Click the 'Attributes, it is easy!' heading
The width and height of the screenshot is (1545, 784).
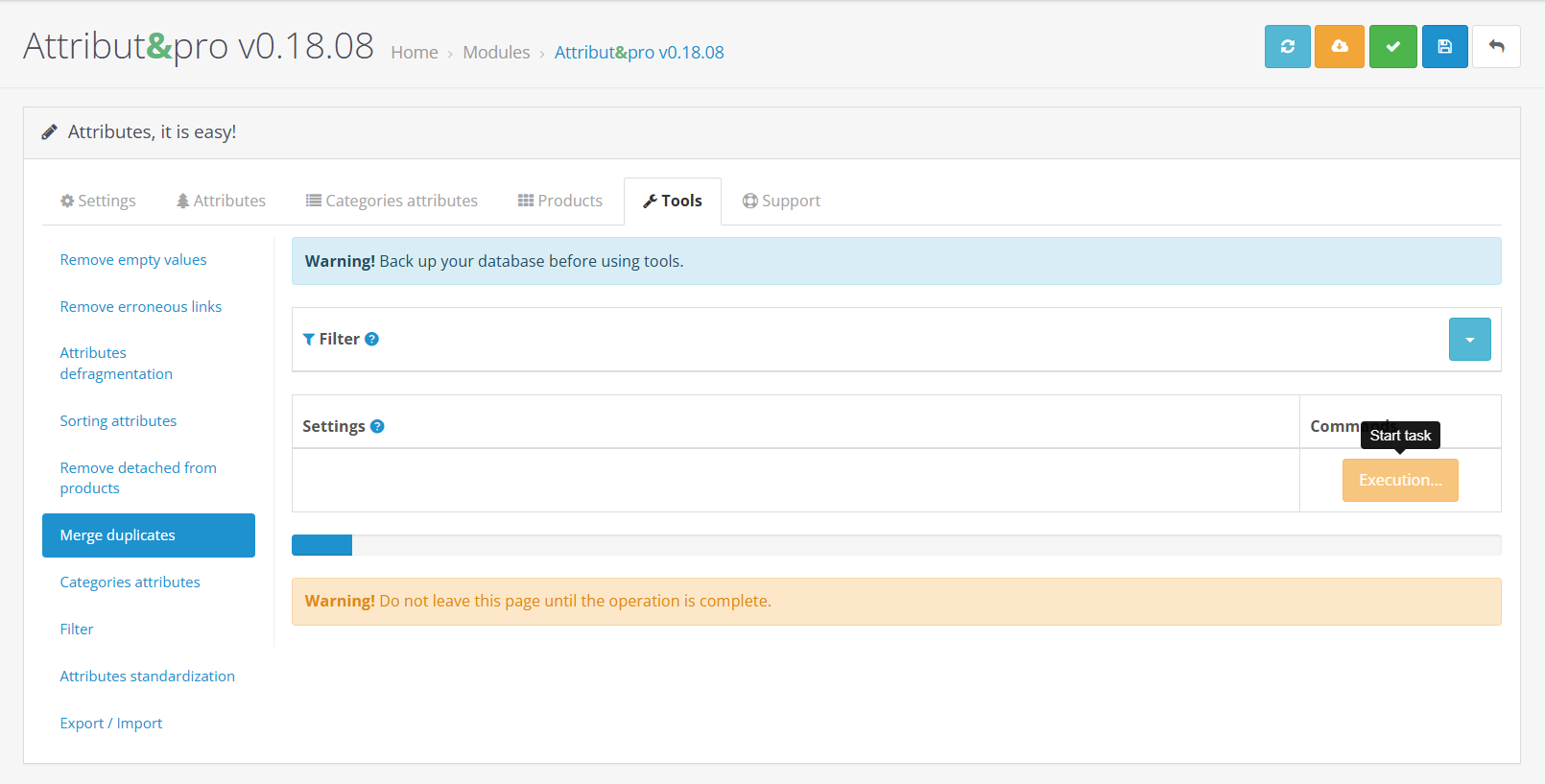[x=152, y=132]
